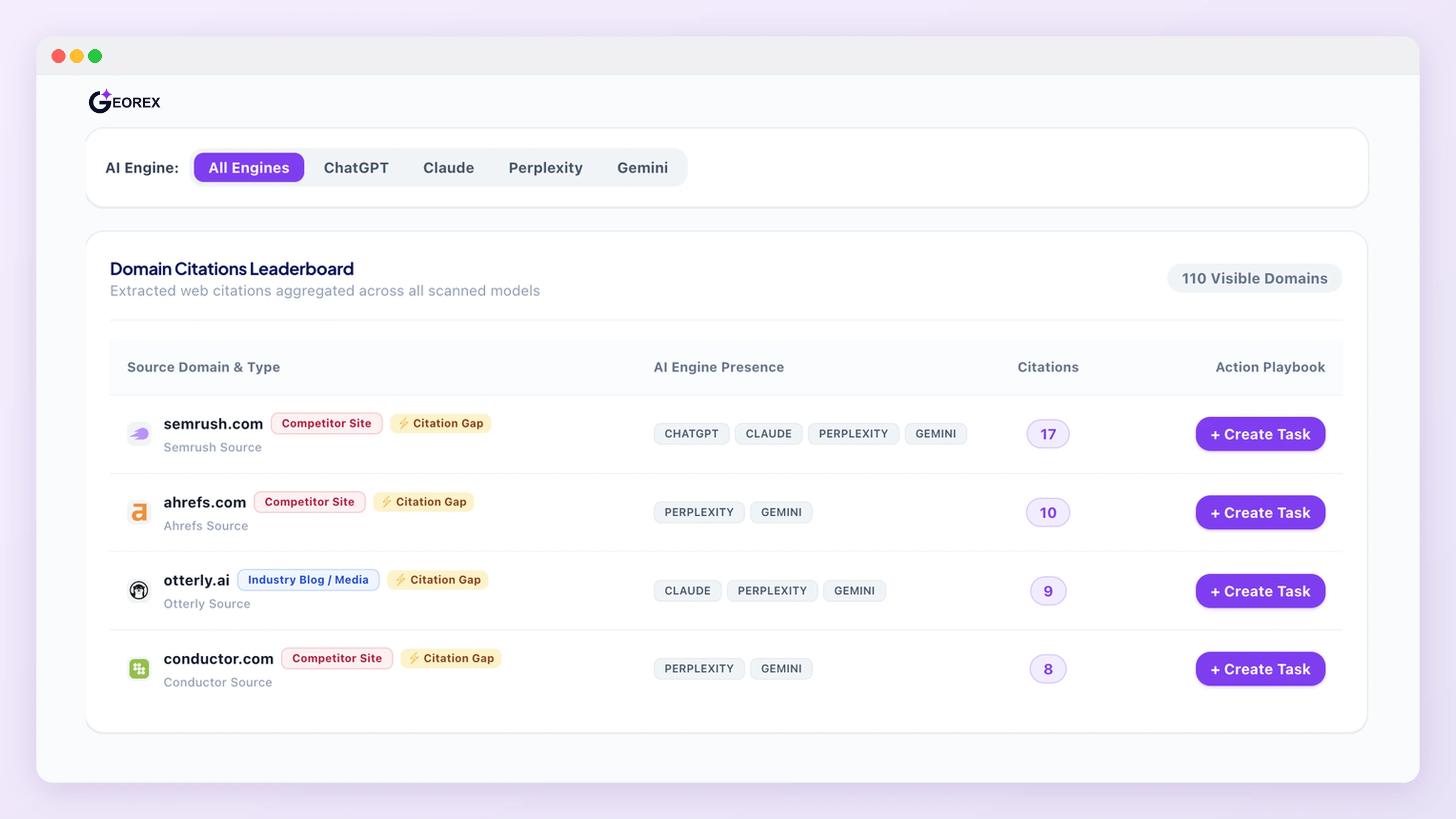Click Citation Gap tag on ahrefs.com row
This screenshot has height=819, width=1456.
(423, 502)
